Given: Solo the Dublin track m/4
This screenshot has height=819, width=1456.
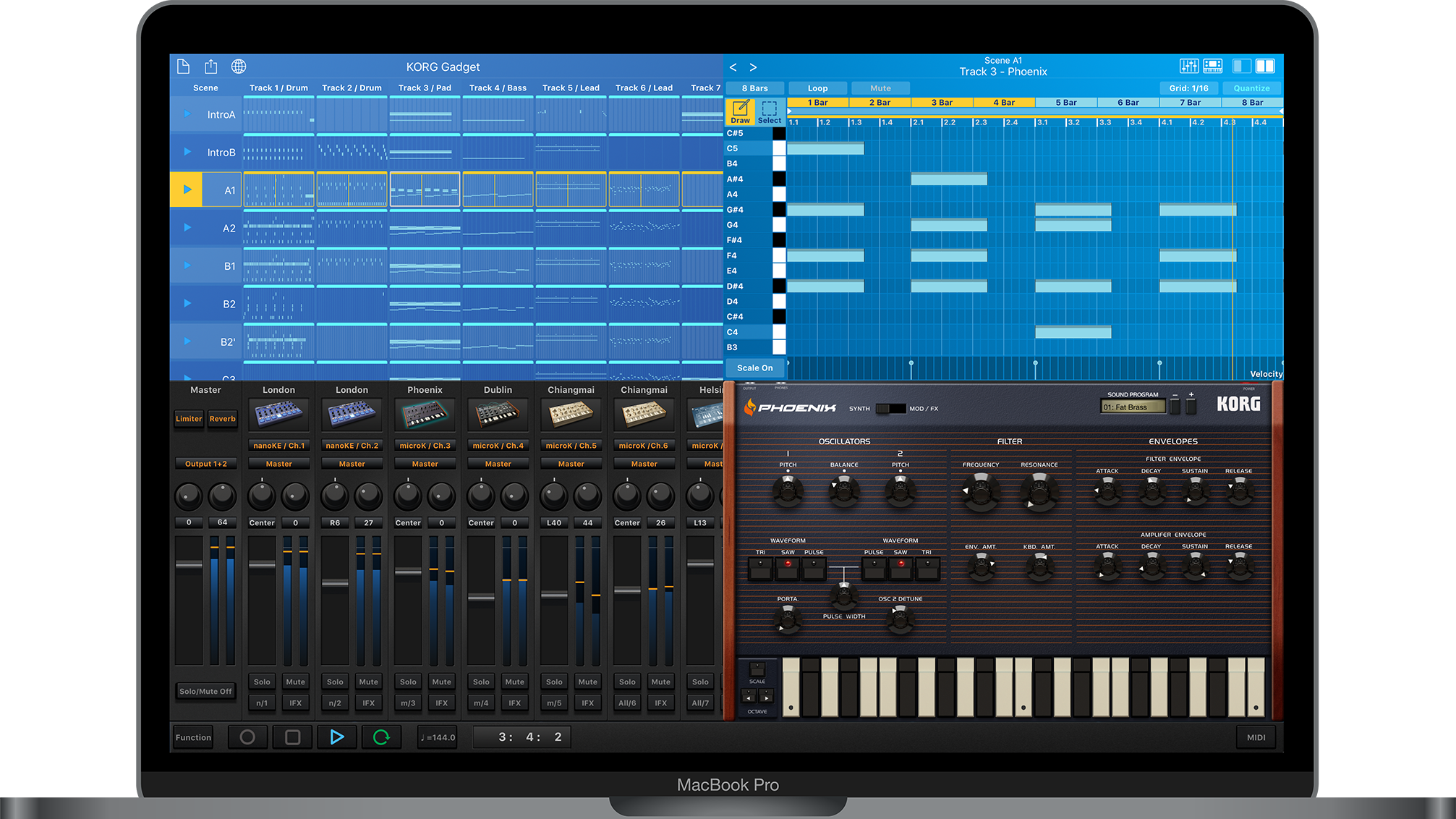Looking at the screenshot, I should [481, 682].
